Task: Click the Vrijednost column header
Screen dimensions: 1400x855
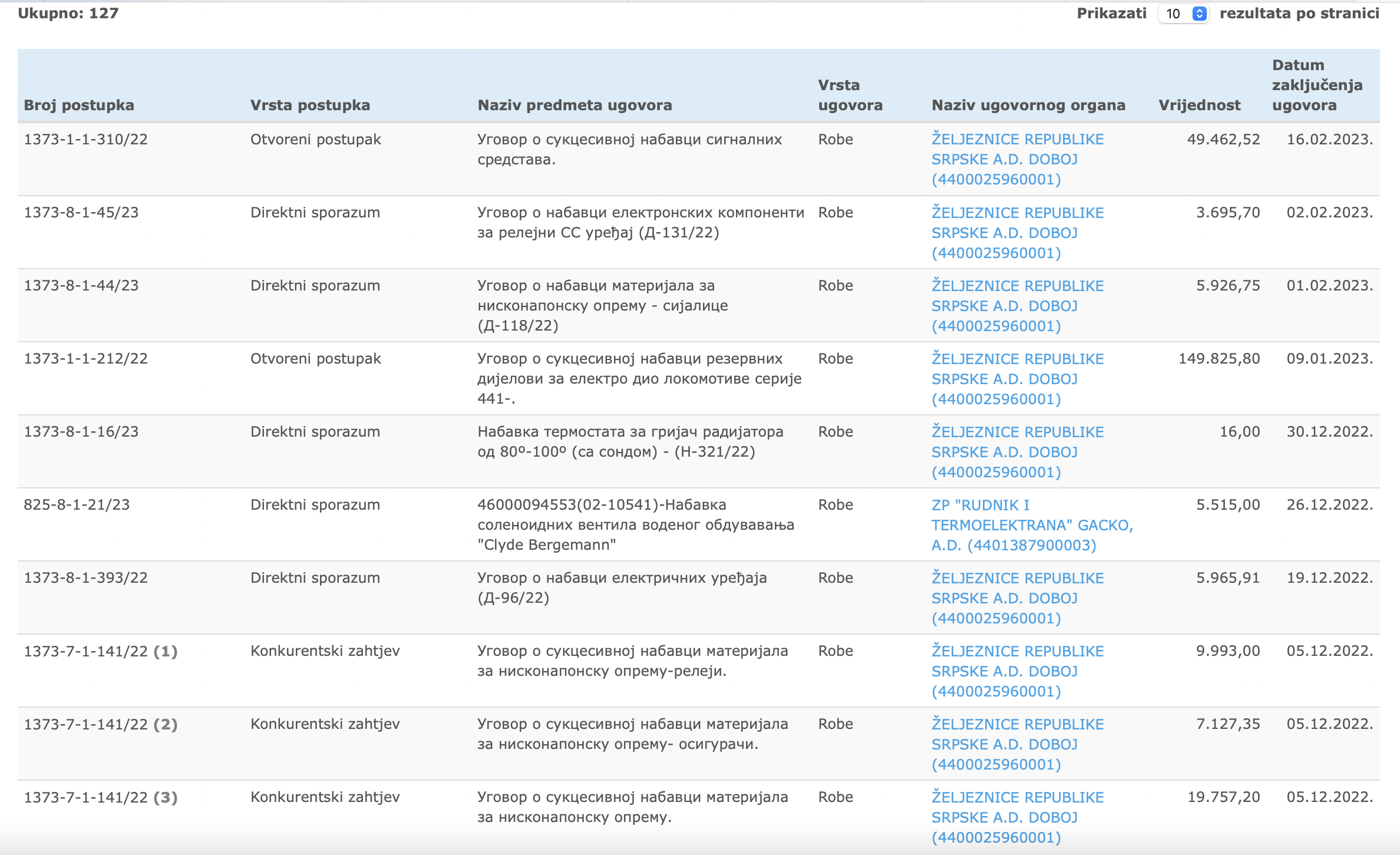Action: click(x=1199, y=105)
